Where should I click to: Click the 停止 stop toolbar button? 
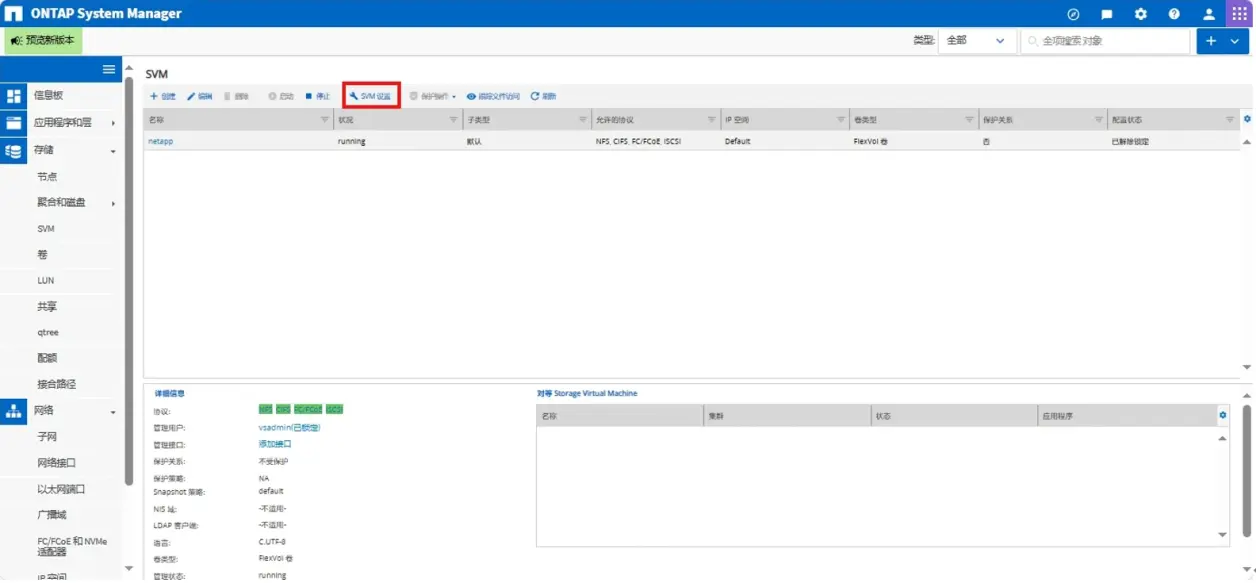[317, 96]
